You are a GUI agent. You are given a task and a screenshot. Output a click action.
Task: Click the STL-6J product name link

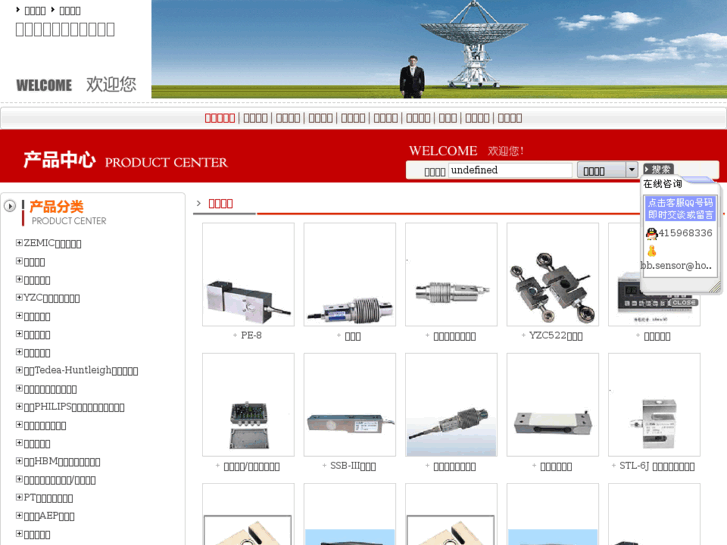[x=657, y=466]
